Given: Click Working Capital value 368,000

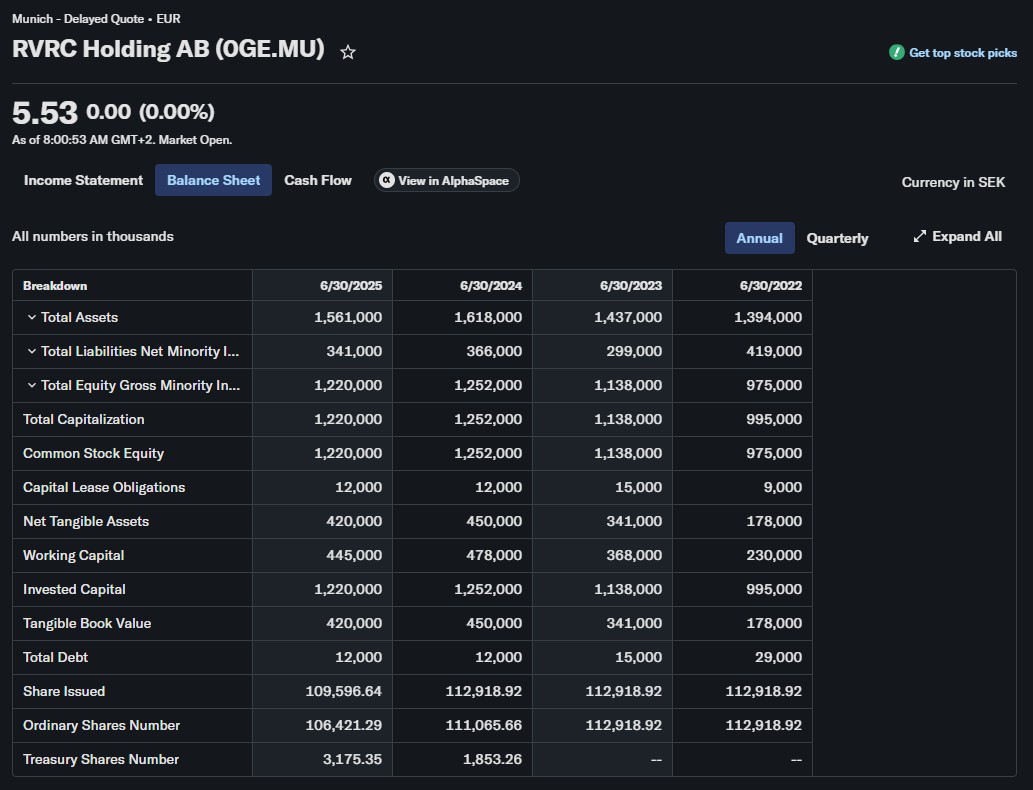Looking at the screenshot, I should (x=634, y=555).
